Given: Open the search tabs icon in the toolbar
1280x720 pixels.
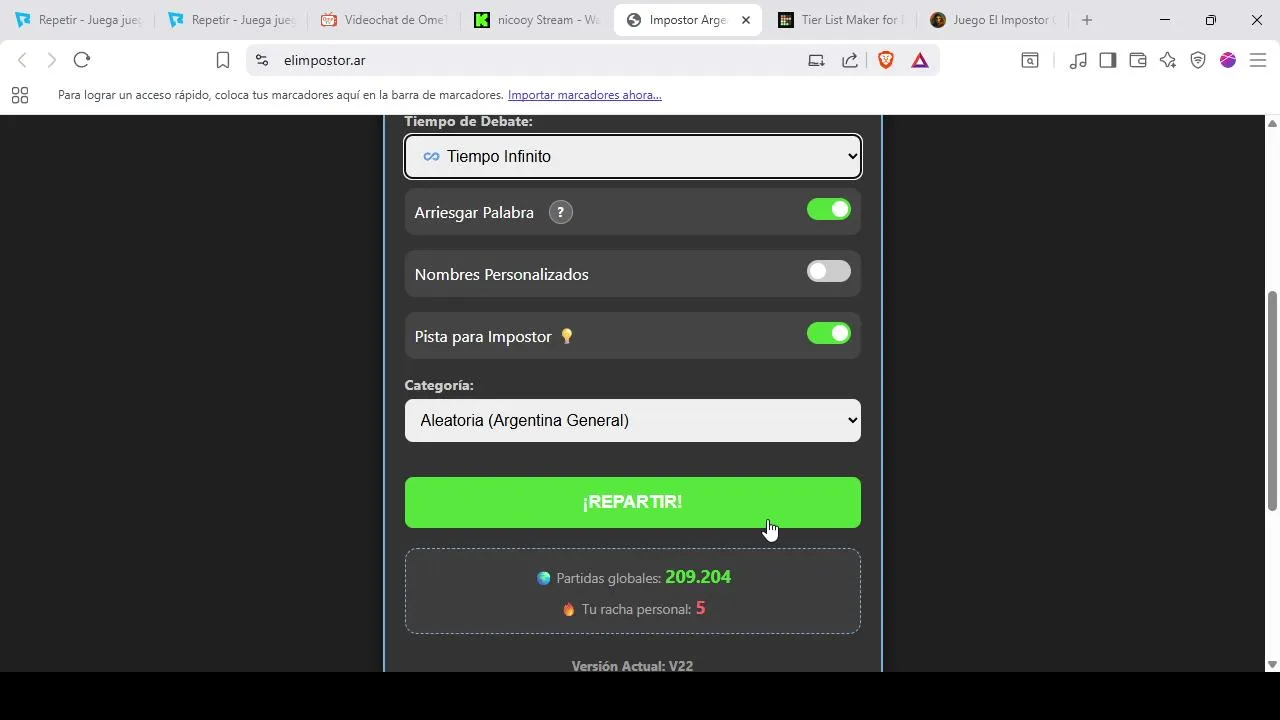Looking at the screenshot, I should (x=1029, y=60).
